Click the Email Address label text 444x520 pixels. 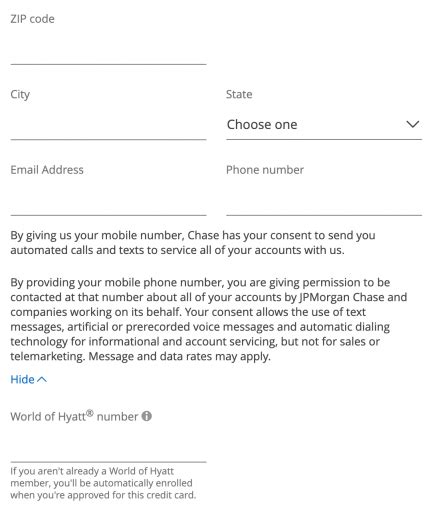(47, 170)
